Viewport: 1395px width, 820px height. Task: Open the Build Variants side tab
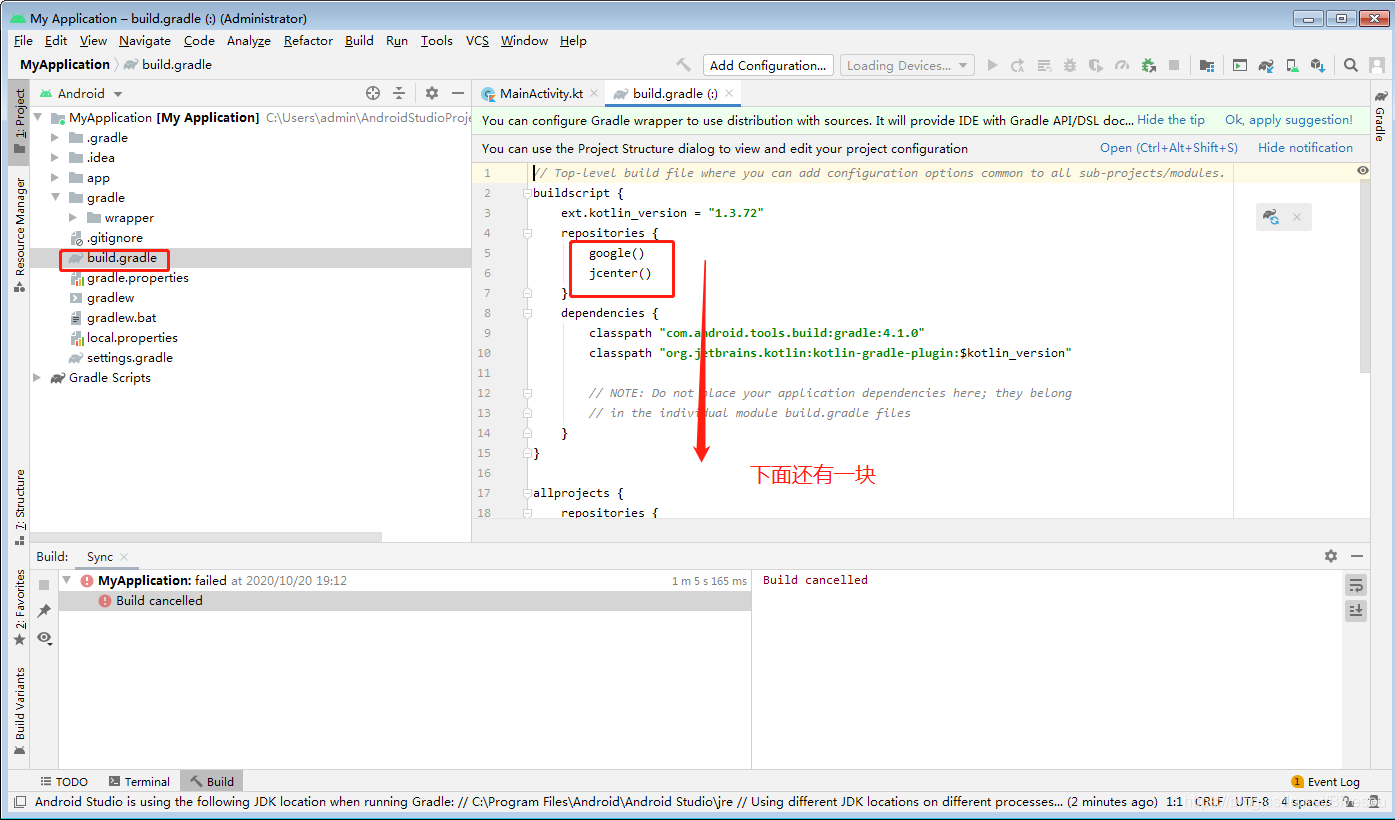pos(19,711)
